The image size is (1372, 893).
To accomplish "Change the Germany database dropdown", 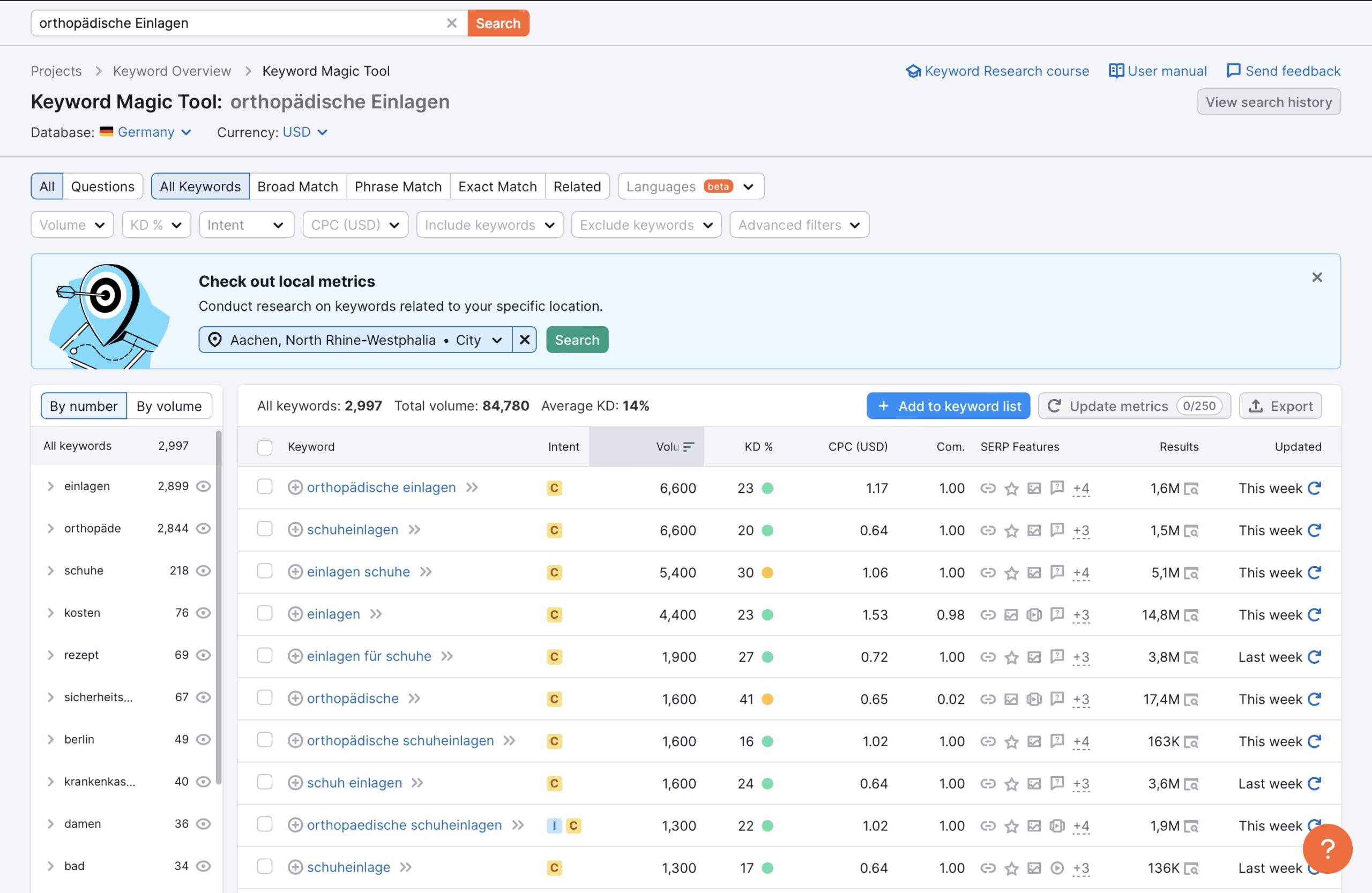I will point(146,132).
